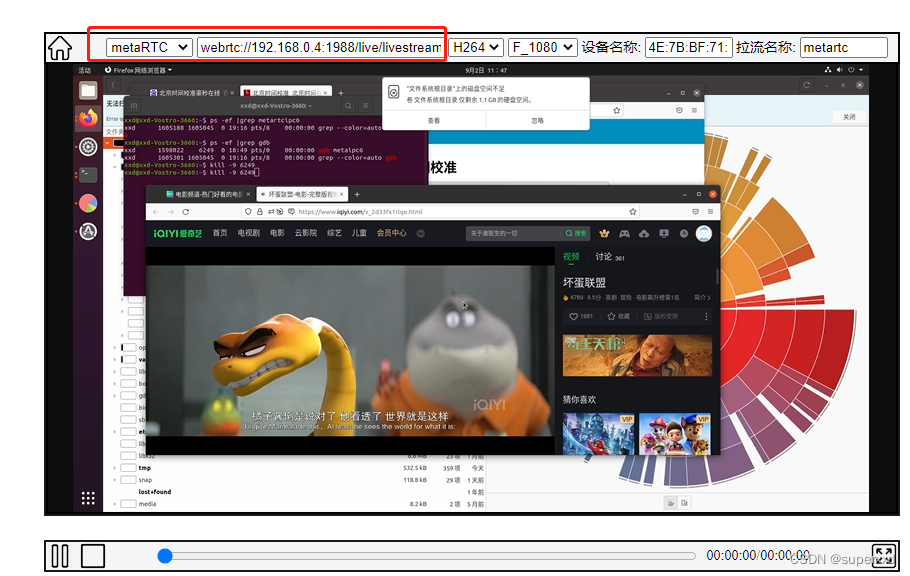This screenshot has width=910, height=576.
Task: Open Disk Usage Analyzer pie icon in the dock
Action: [x=88, y=203]
